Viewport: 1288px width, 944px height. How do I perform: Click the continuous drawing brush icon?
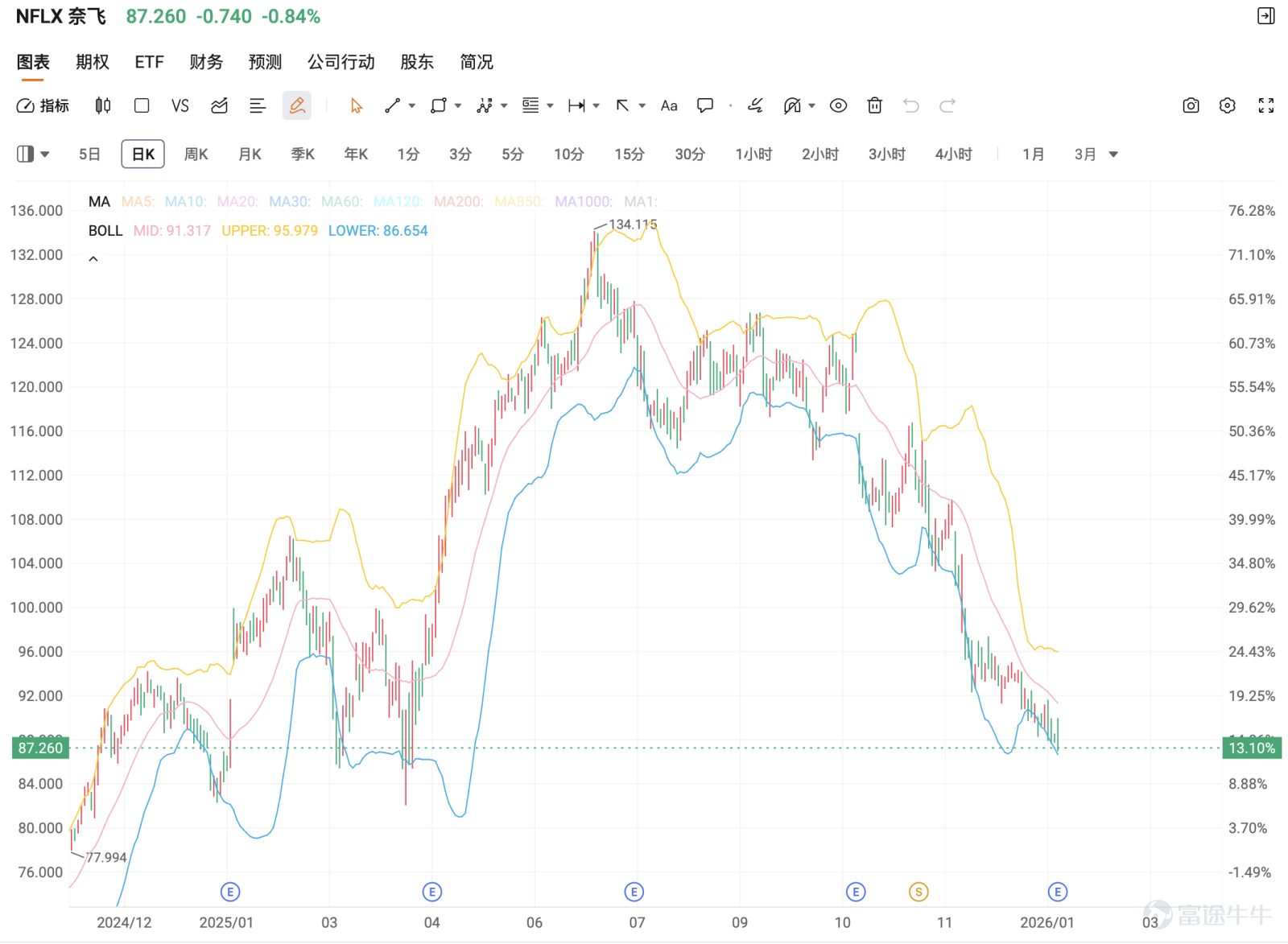pos(755,105)
